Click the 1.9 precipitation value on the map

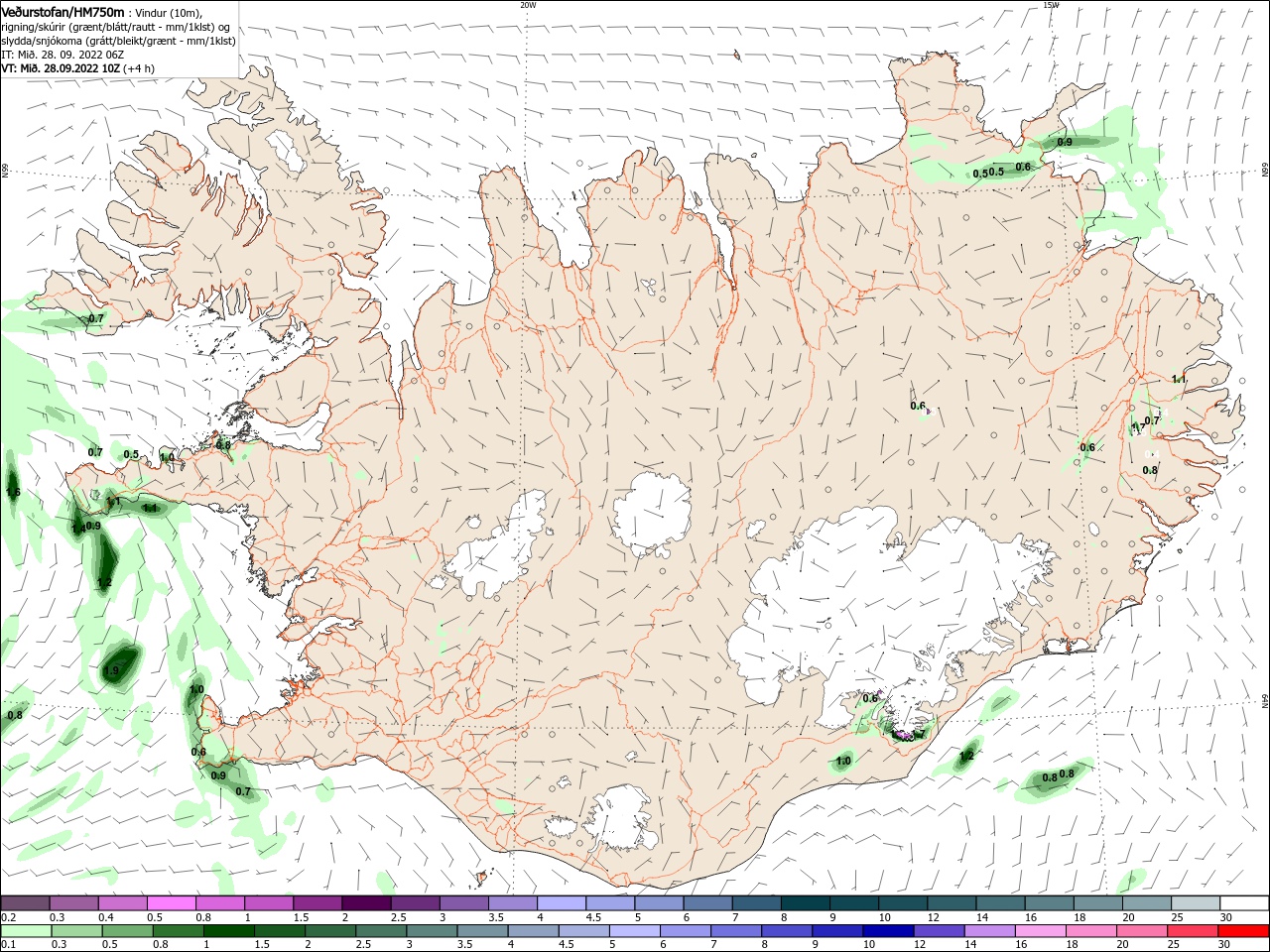click(112, 671)
